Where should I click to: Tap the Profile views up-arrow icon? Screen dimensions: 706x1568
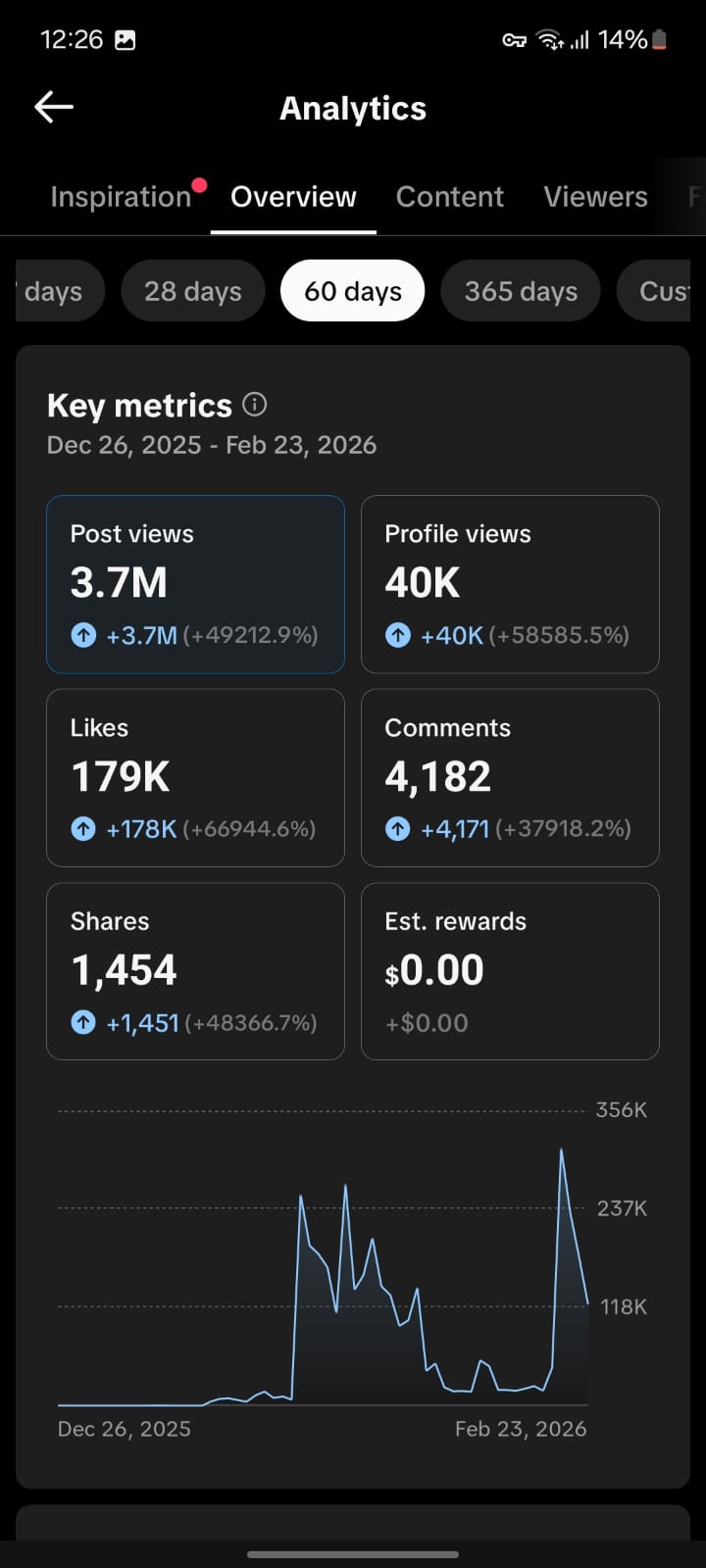(x=398, y=635)
